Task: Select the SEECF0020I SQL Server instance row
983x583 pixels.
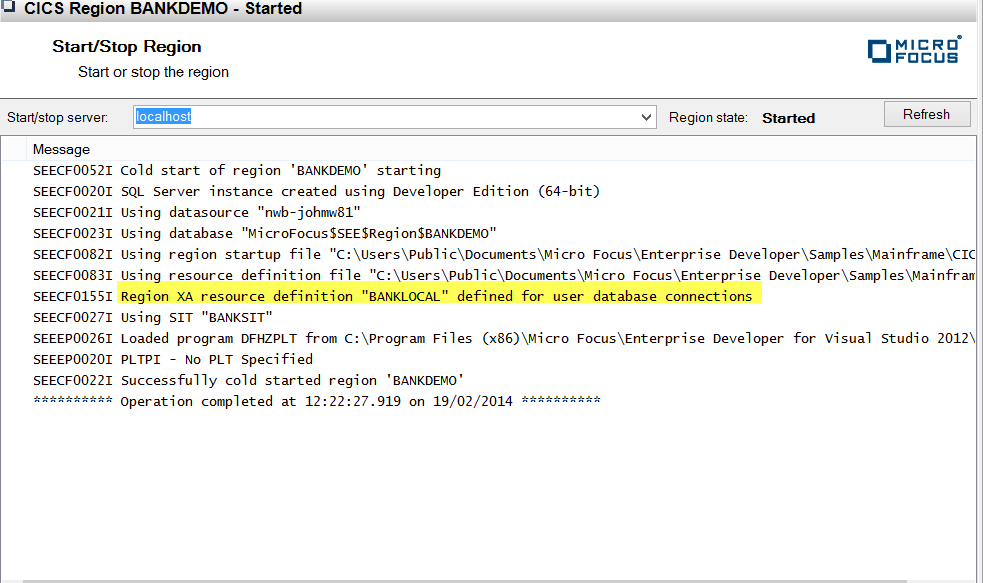Action: click(316, 191)
